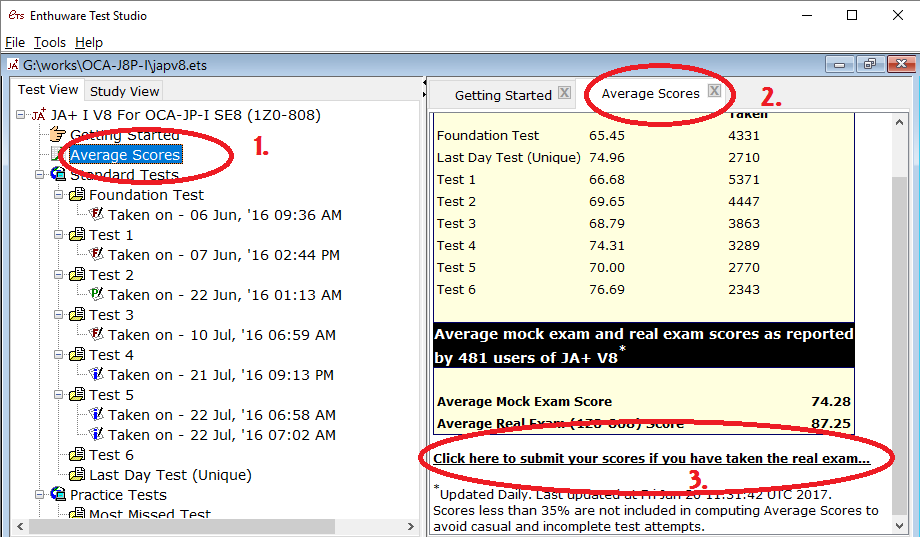Select the Average Scores tab
The height and width of the screenshot is (537, 920).
[x=650, y=93]
